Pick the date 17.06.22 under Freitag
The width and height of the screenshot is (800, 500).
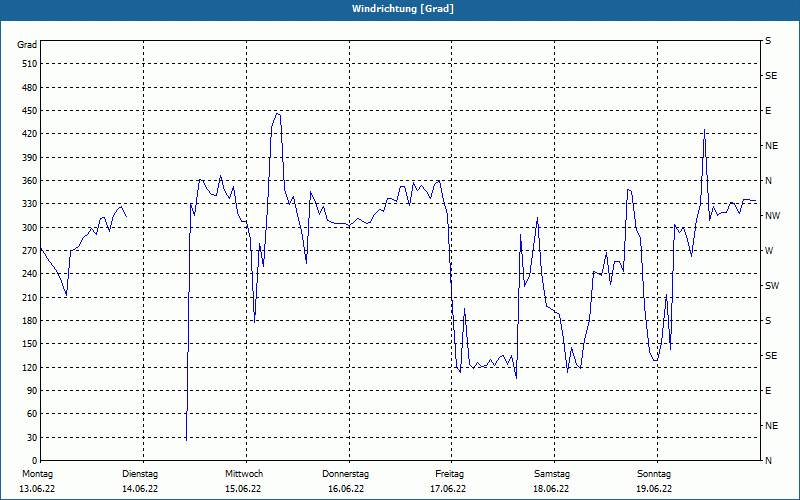click(x=448, y=489)
